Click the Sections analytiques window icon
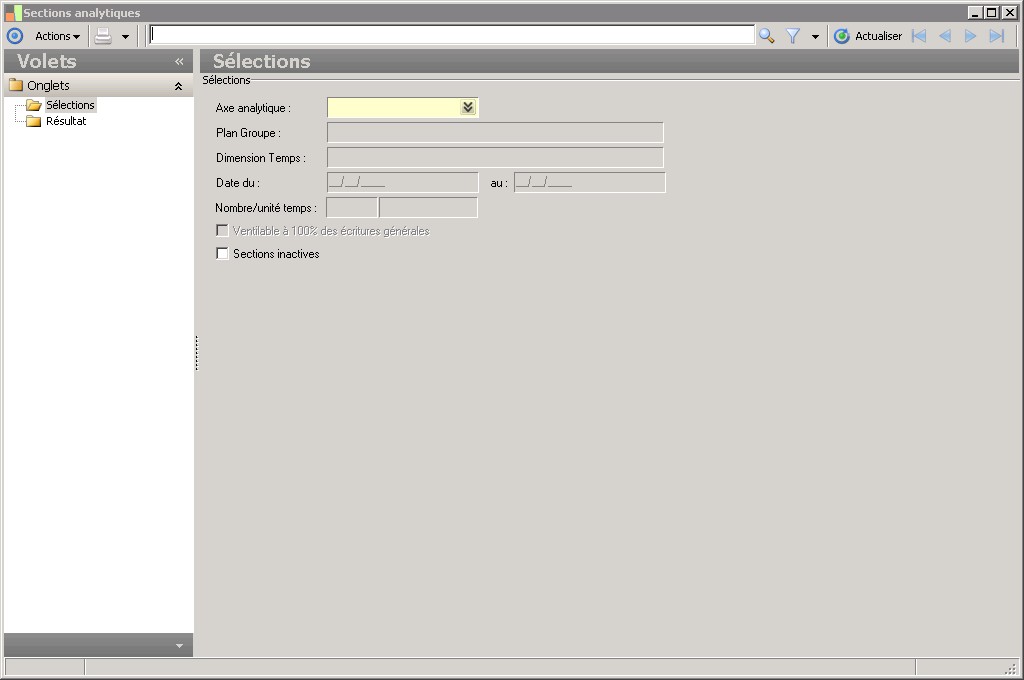The width and height of the screenshot is (1024, 680). coord(13,12)
